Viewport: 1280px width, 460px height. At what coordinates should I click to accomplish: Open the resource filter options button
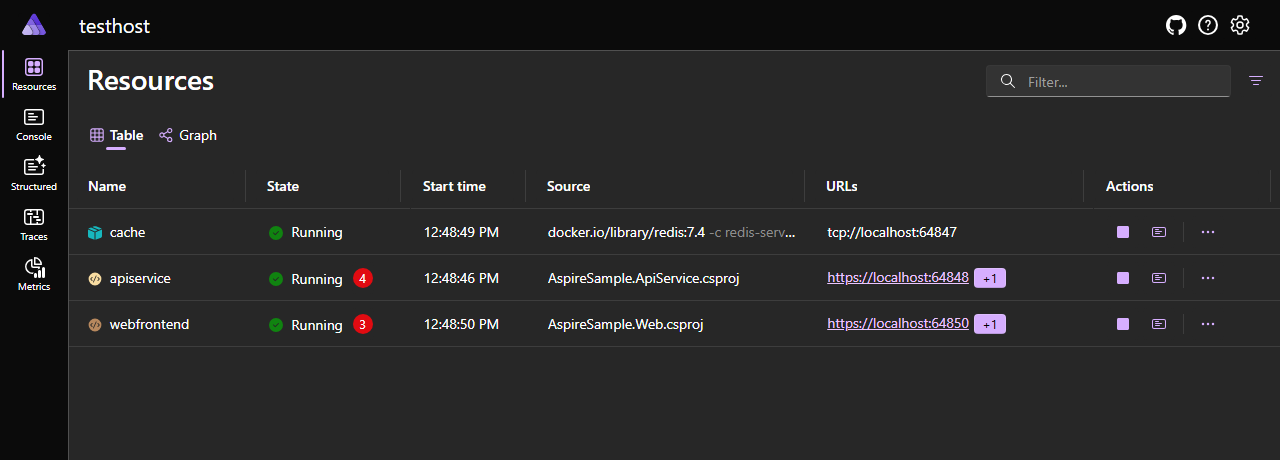pos(1256,81)
